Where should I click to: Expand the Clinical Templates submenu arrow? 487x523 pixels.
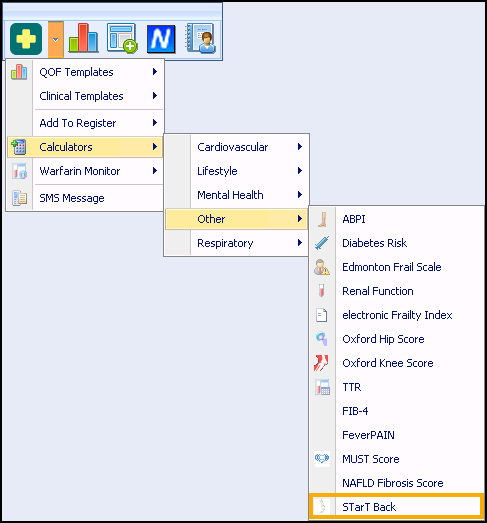point(155,96)
